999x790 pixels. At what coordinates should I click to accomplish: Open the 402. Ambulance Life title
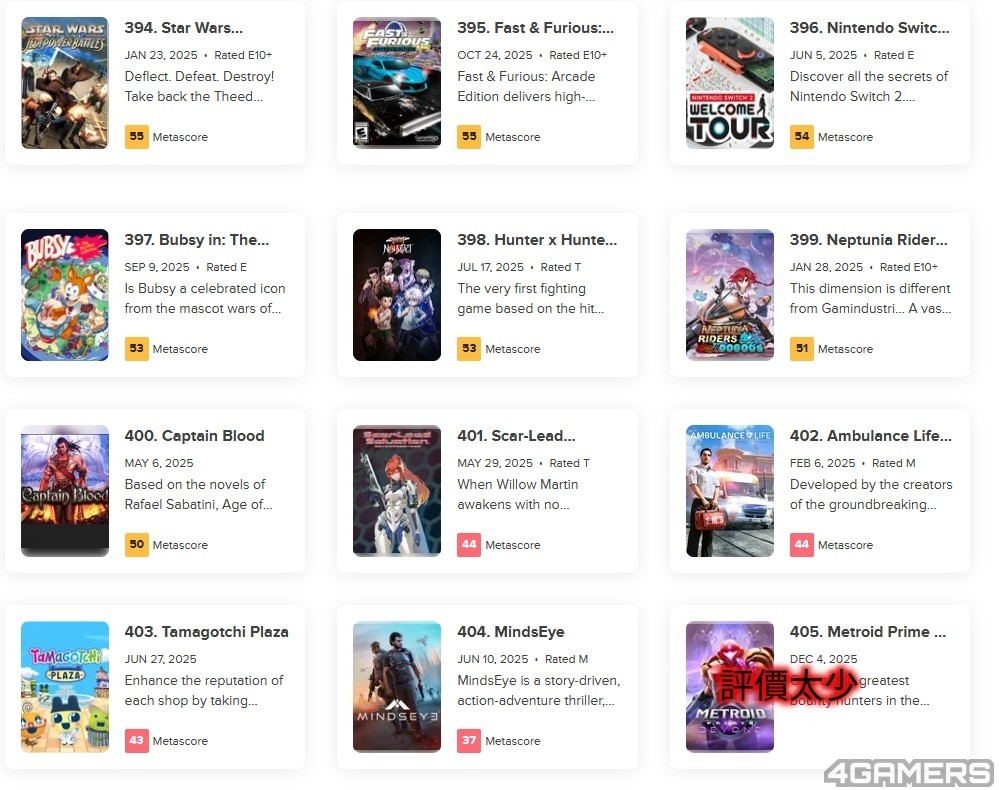tap(870, 436)
